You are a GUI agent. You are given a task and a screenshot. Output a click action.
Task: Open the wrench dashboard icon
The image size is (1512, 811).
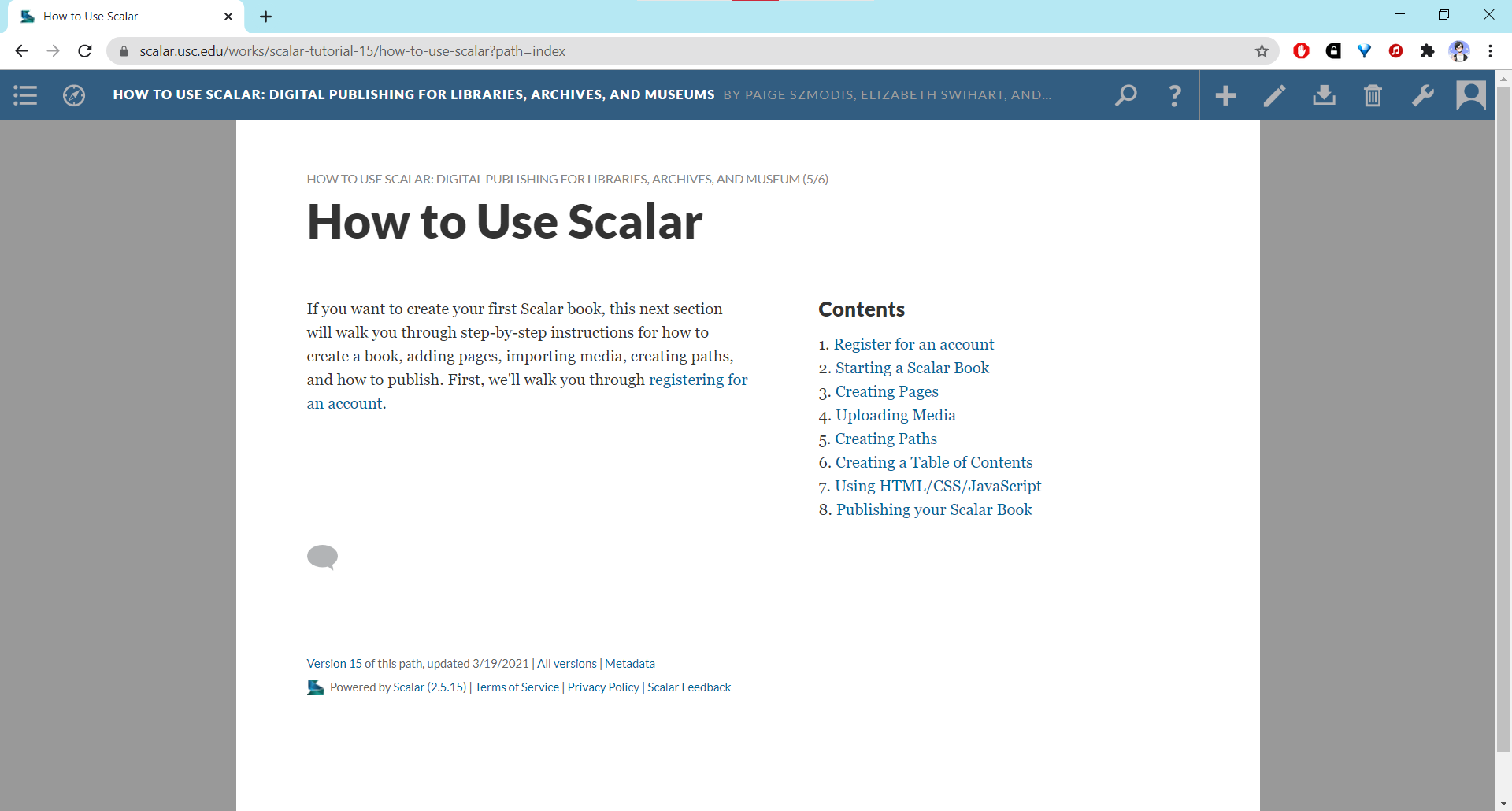[1422, 95]
